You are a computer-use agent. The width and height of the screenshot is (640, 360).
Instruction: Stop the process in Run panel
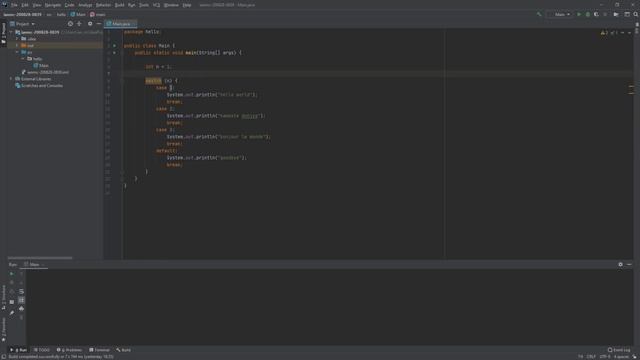pyautogui.click(x=11, y=282)
